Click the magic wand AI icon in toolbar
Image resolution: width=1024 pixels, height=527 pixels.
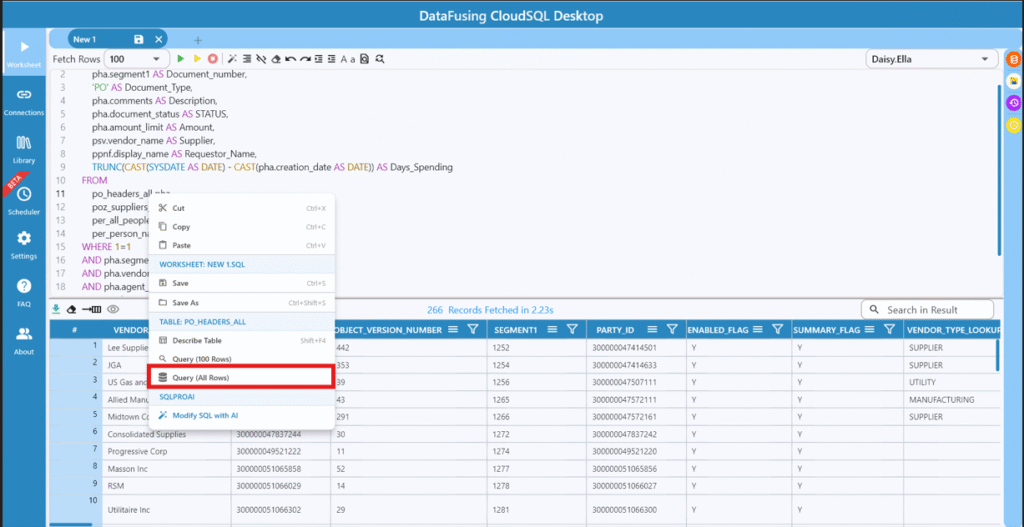[x=232, y=59]
